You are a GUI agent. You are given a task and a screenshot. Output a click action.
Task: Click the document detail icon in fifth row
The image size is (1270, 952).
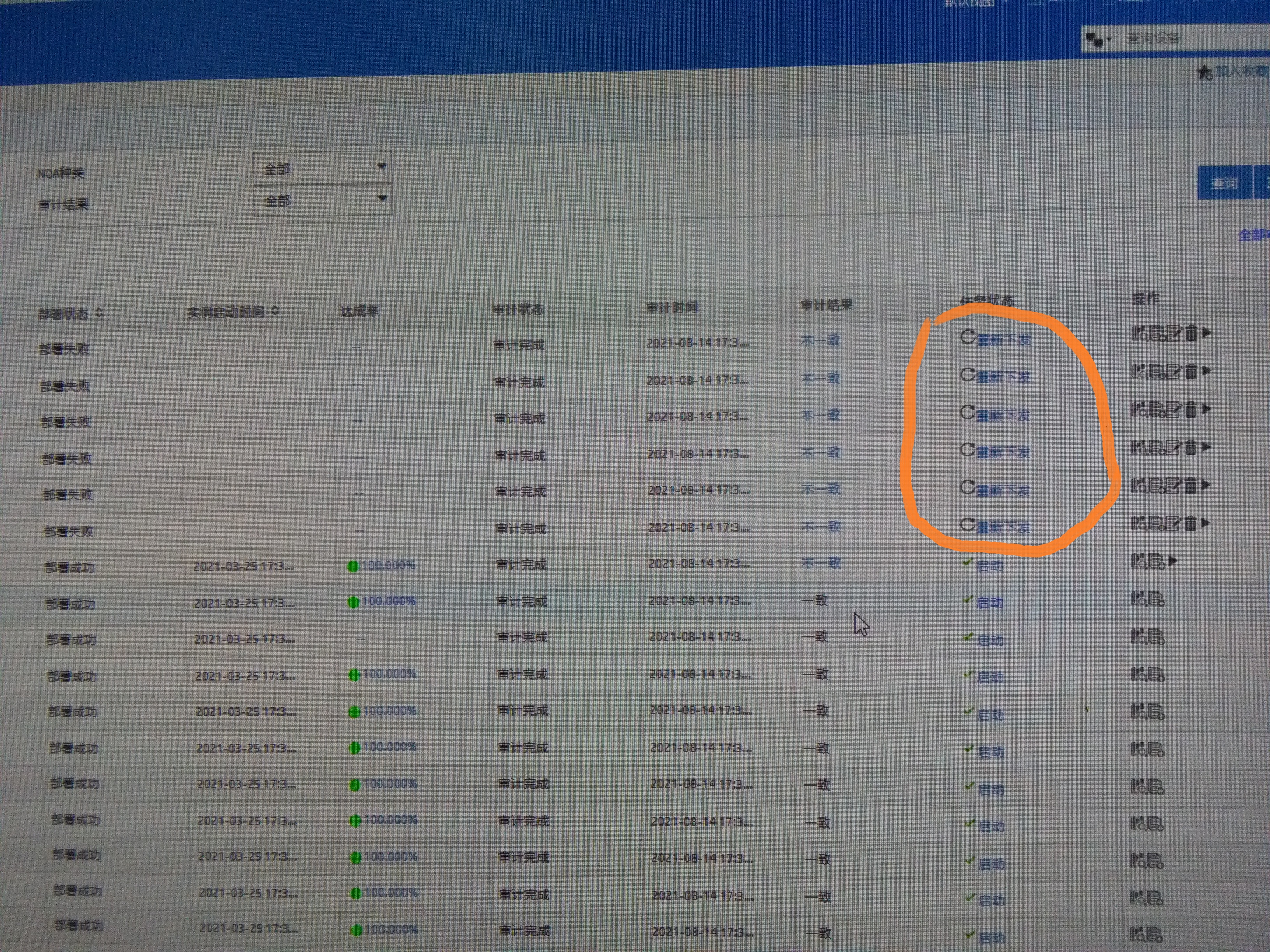point(1157,486)
